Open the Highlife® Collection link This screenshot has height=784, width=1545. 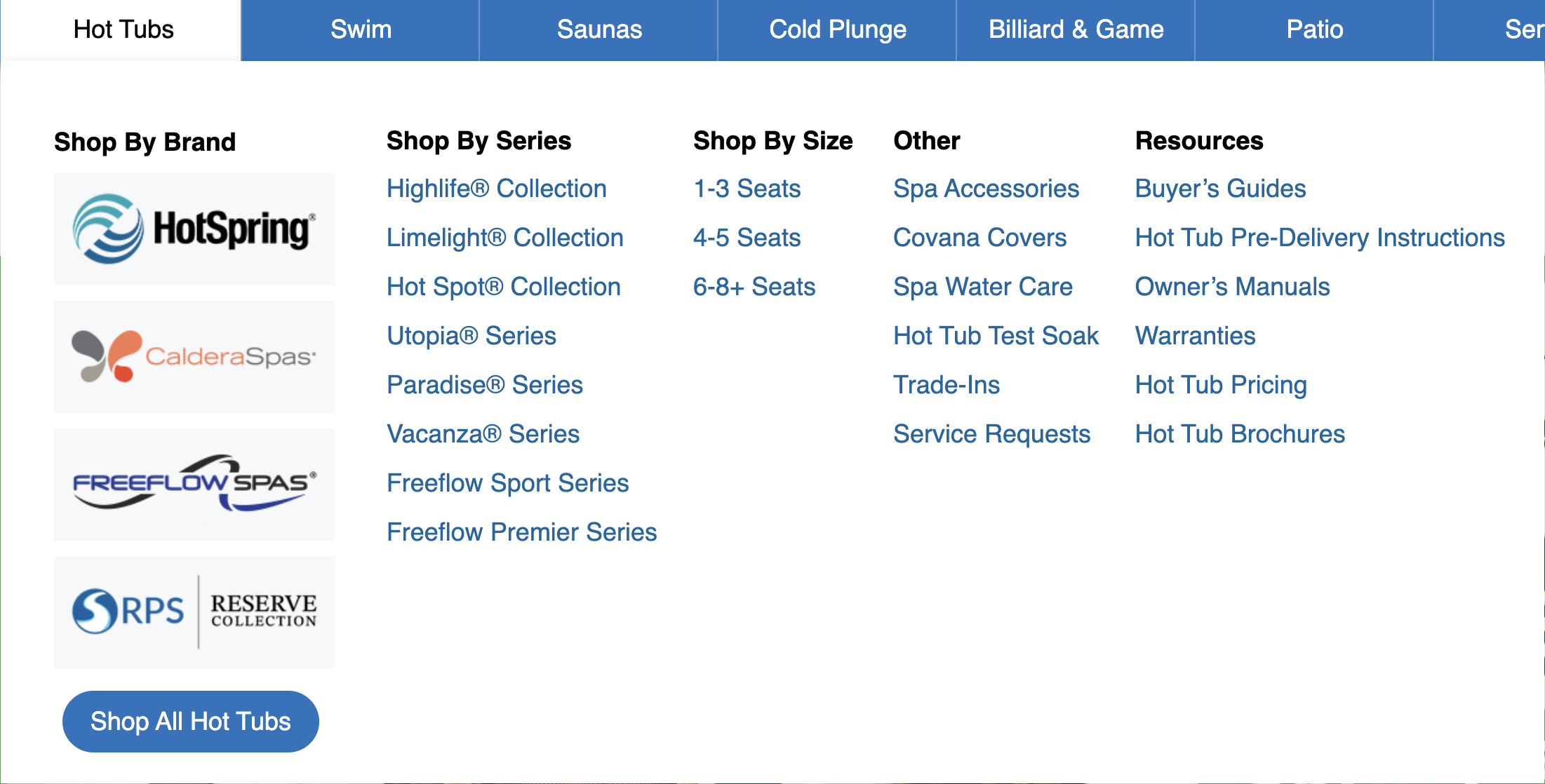point(496,189)
